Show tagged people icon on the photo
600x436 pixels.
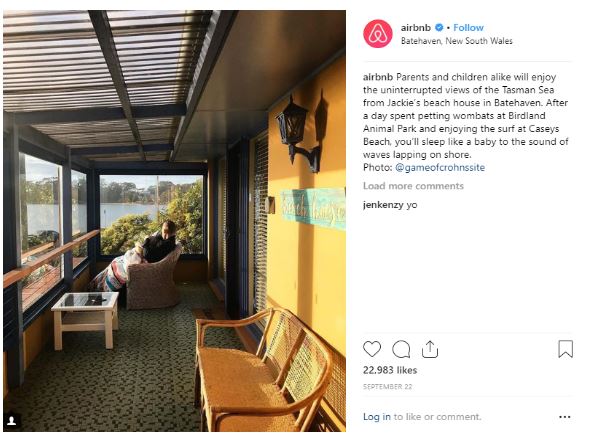[x=11, y=421]
